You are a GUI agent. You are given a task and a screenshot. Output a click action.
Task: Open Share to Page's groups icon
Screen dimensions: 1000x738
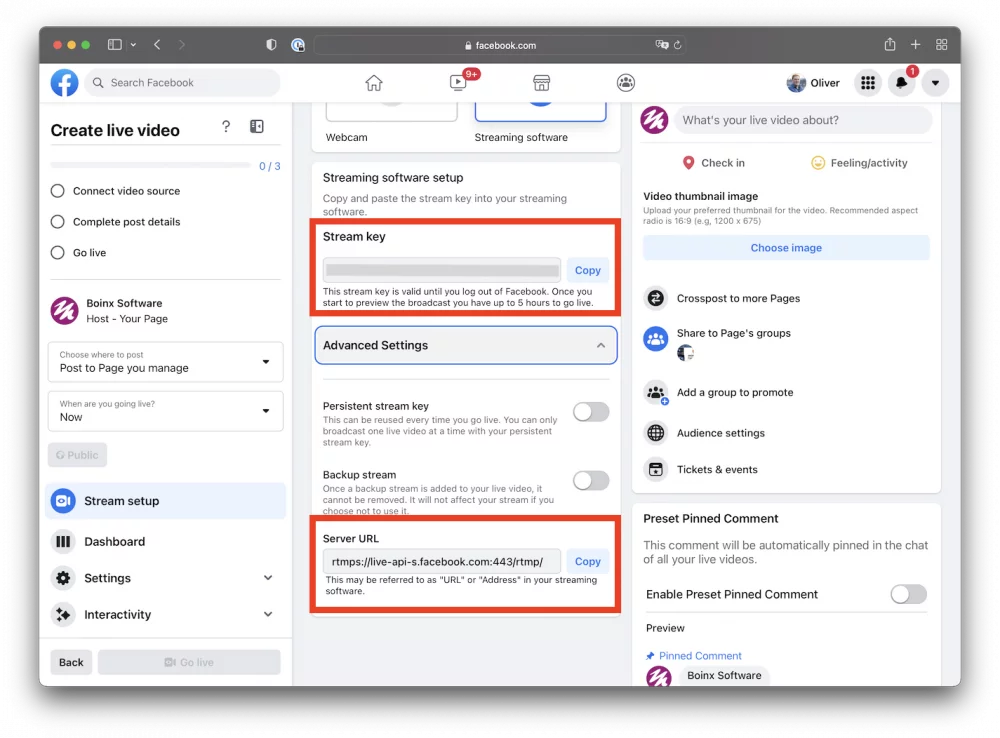coord(656,339)
